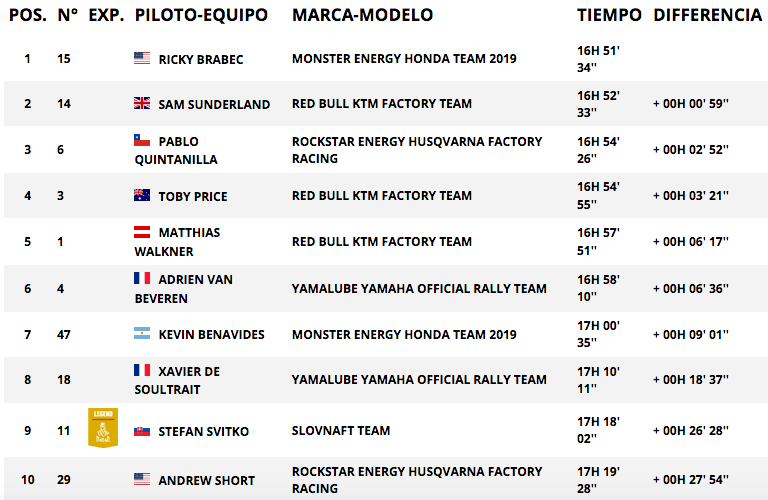Click the gold Legend Dakar badge
Viewport: 768px width, 500px height.
[103, 428]
